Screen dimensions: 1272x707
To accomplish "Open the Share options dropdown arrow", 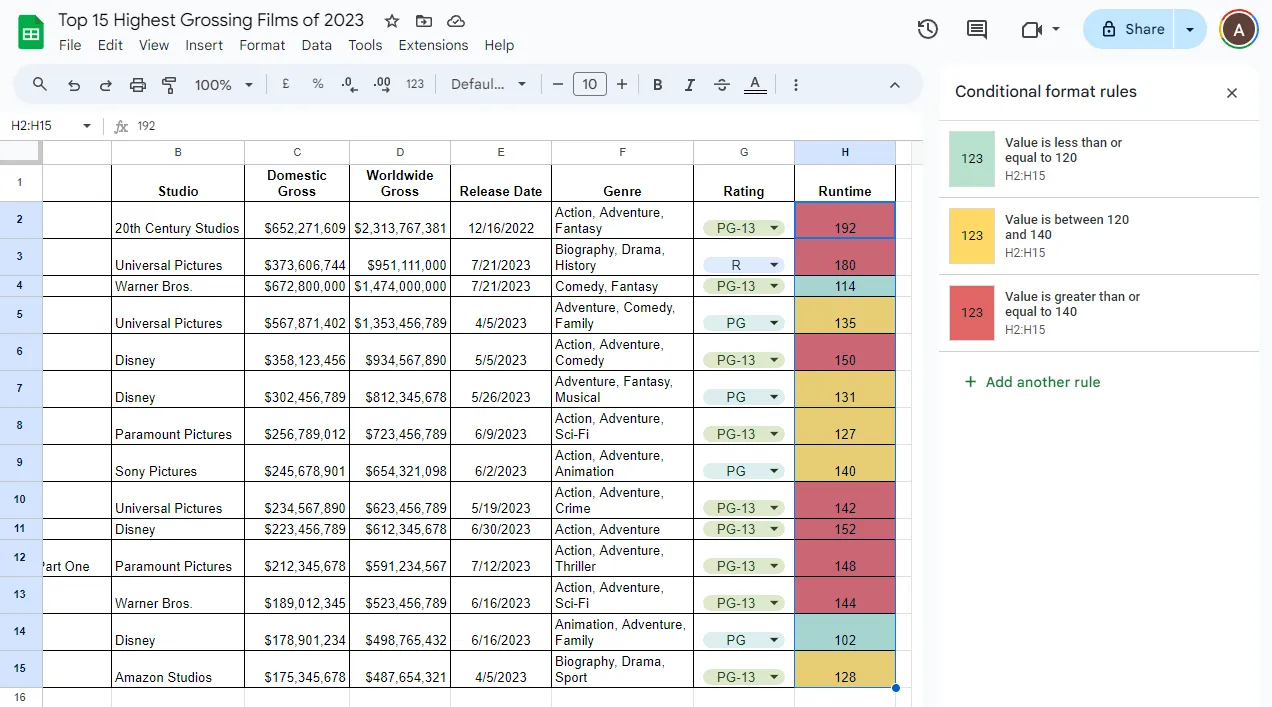I will (1190, 29).
